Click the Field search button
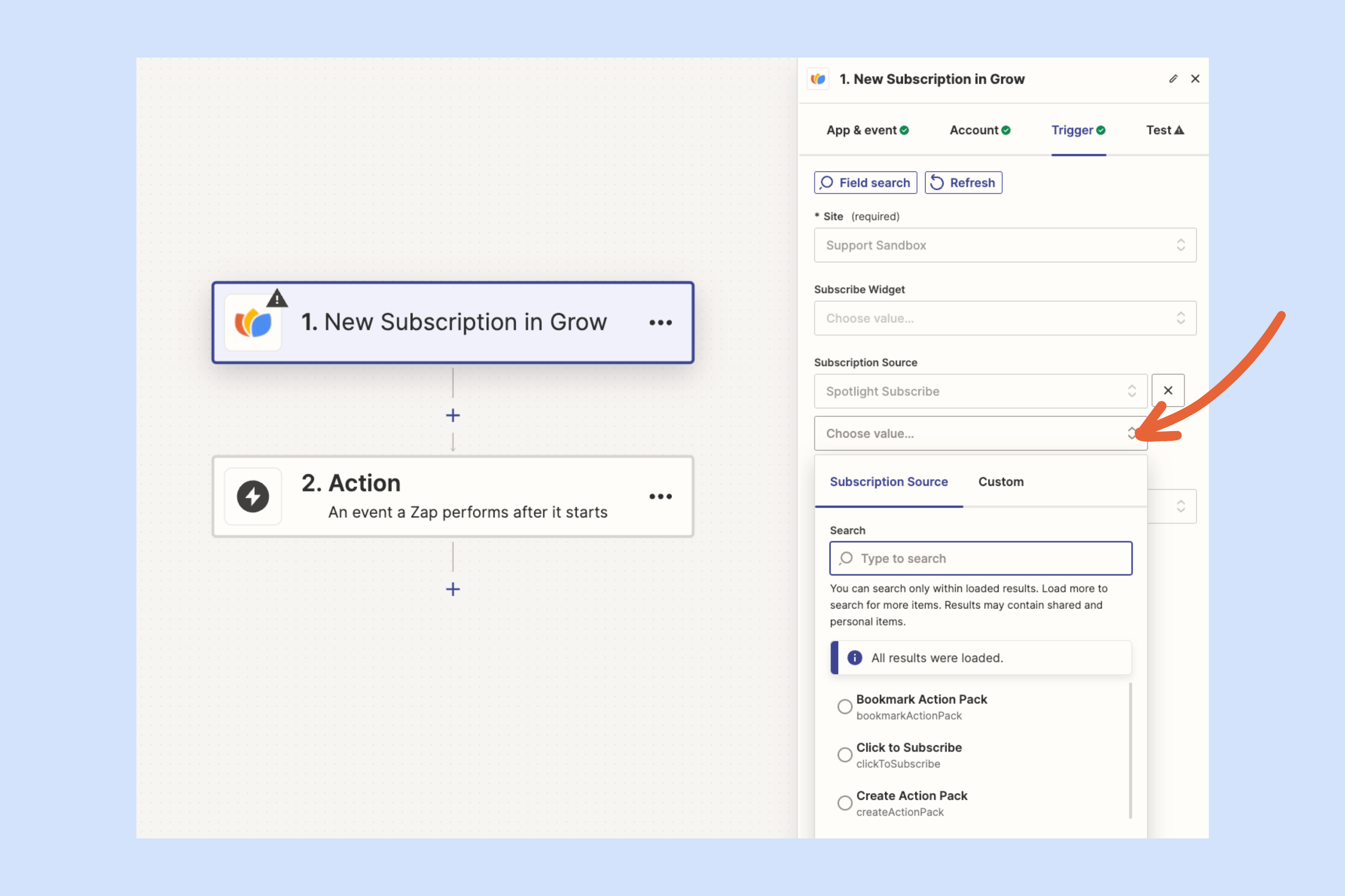1345x896 pixels. 865,183
